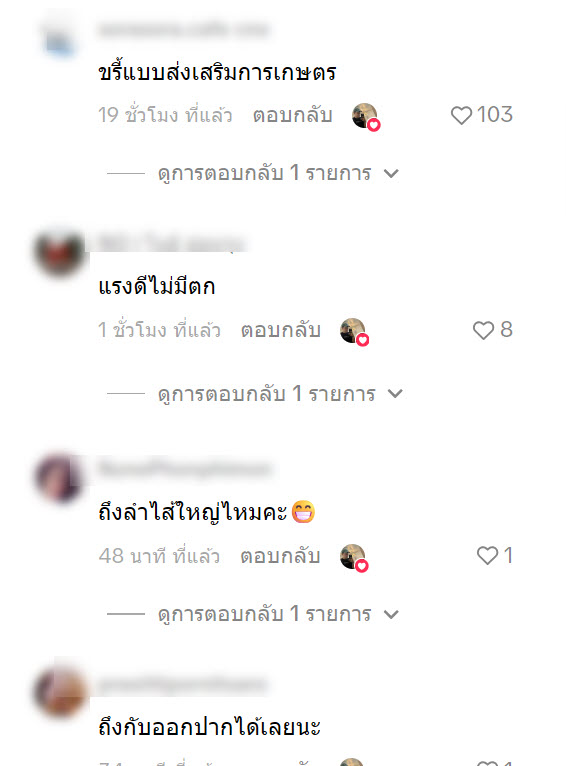Open creator-liked avatar on 1-hour comment
Viewport: 566px width, 766px height.
coord(354,332)
